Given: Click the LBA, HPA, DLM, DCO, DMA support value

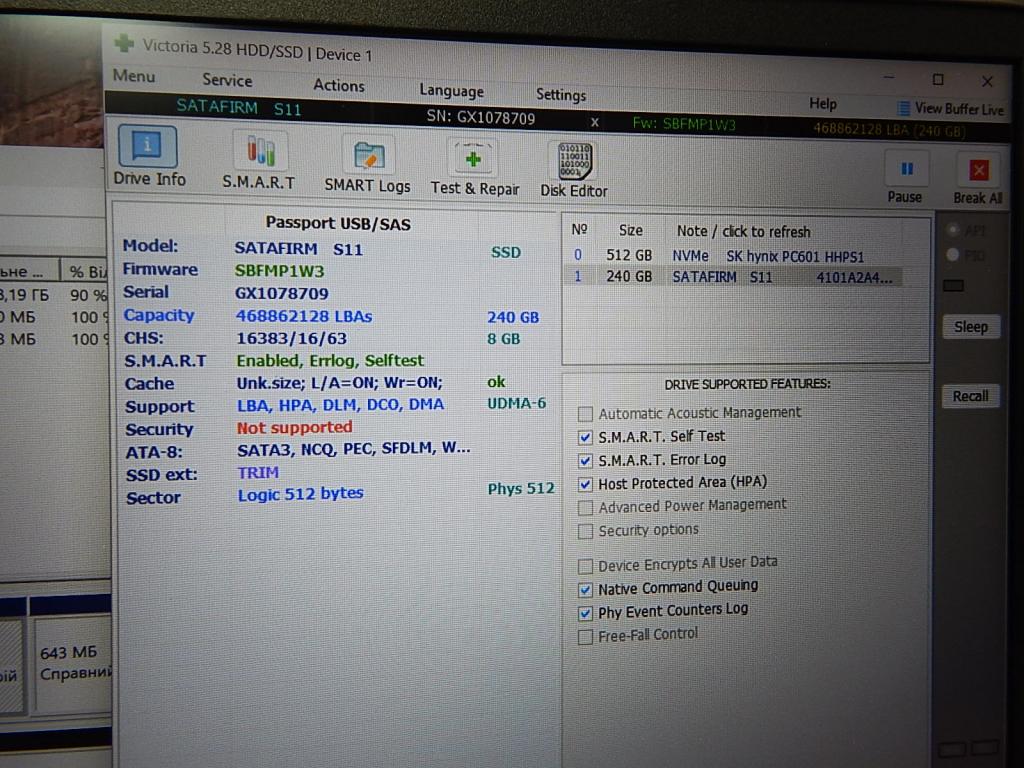Looking at the screenshot, I should click(340, 405).
